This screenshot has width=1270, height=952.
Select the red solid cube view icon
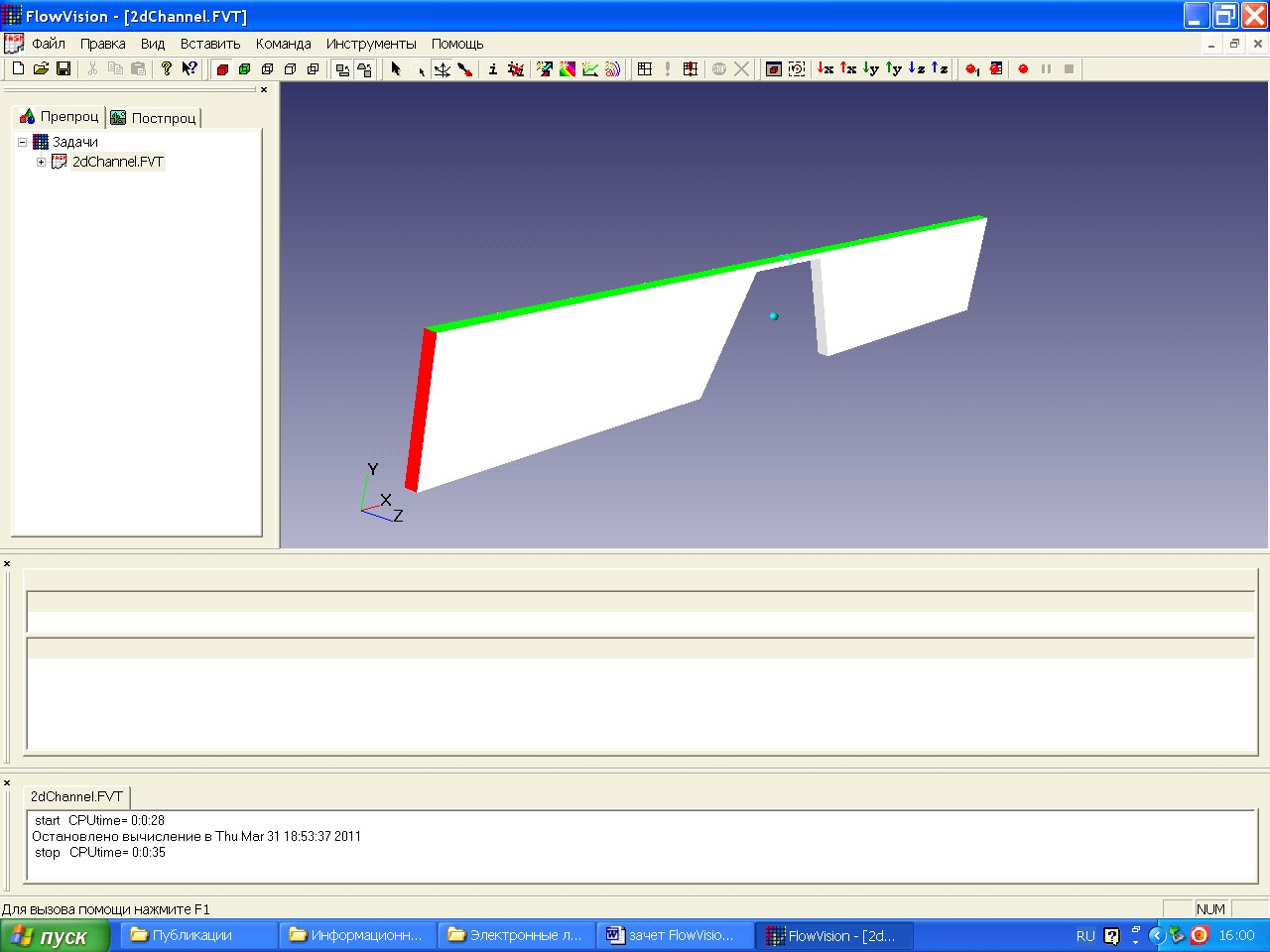222,68
